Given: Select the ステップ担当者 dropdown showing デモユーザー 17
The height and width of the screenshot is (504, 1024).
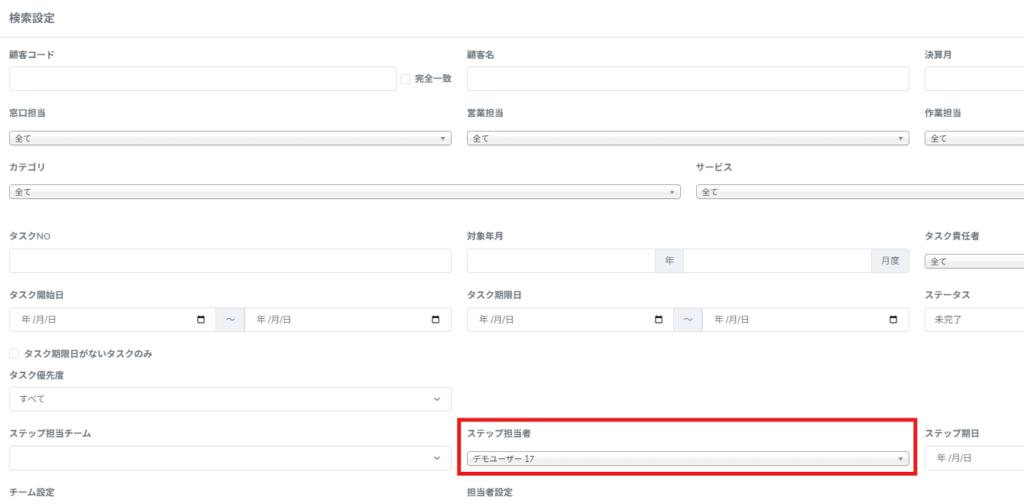Looking at the screenshot, I should [x=687, y=459].
